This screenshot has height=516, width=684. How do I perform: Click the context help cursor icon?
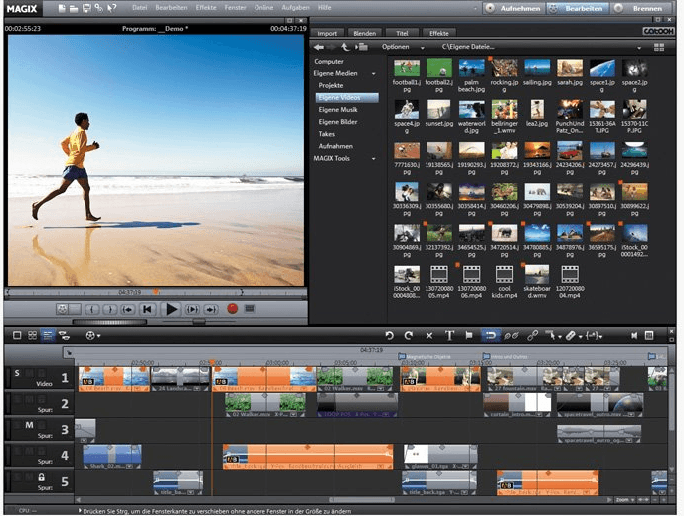point(112,8)
